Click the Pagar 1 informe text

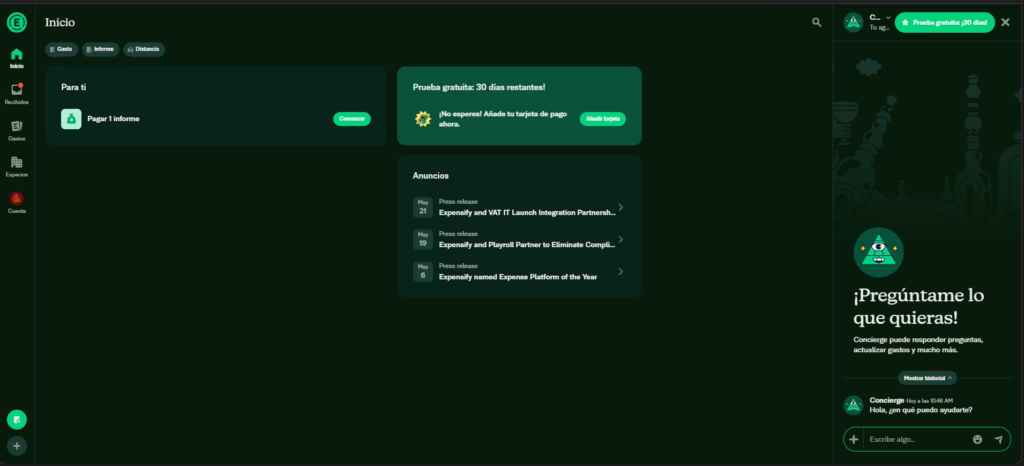pos(114,119)
